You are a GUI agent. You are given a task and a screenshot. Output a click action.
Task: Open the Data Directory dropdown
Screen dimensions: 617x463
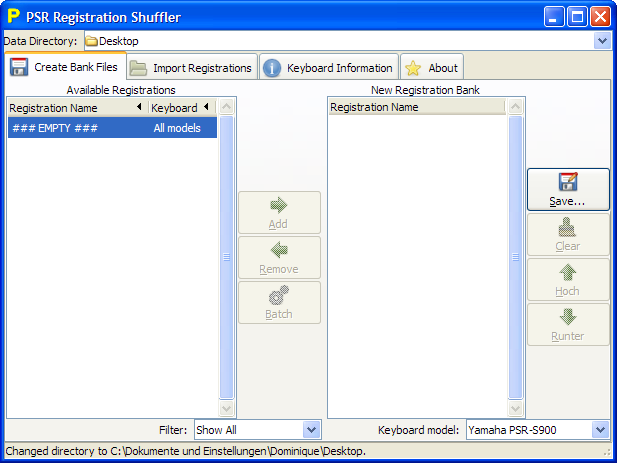(601, 41)
